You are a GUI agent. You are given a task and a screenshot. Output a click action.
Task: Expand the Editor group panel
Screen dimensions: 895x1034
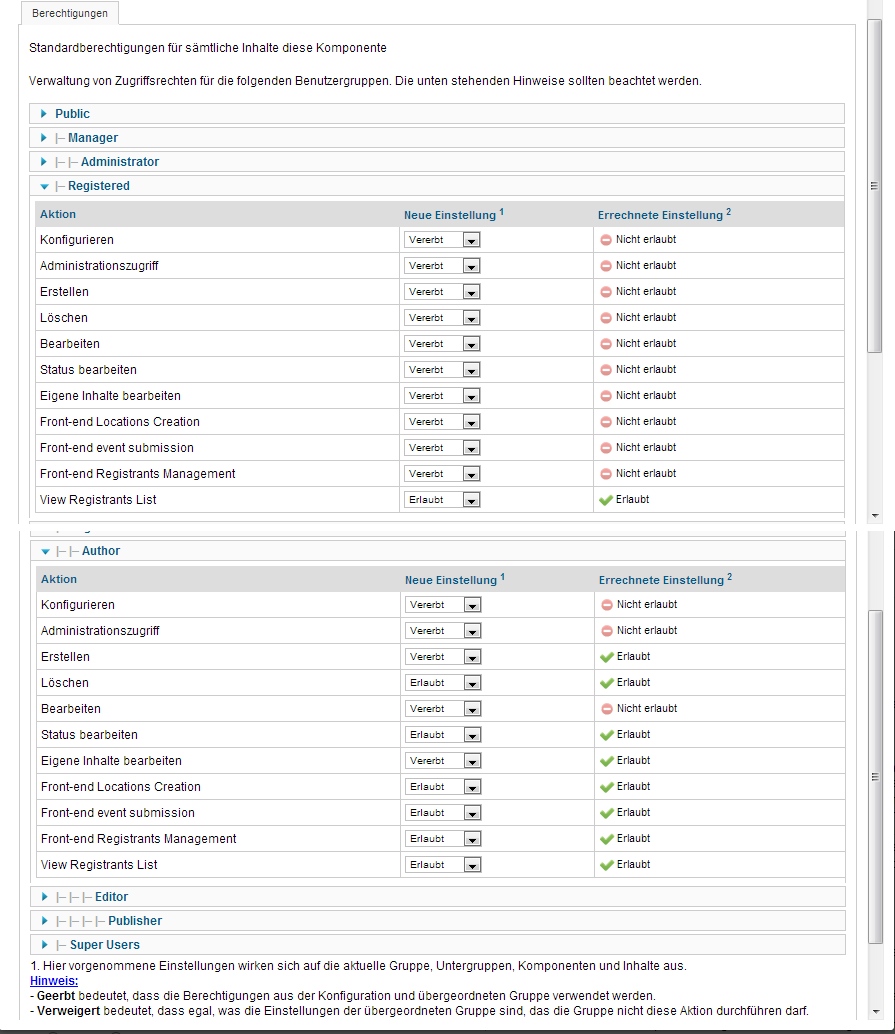click(x=111, y=897)
